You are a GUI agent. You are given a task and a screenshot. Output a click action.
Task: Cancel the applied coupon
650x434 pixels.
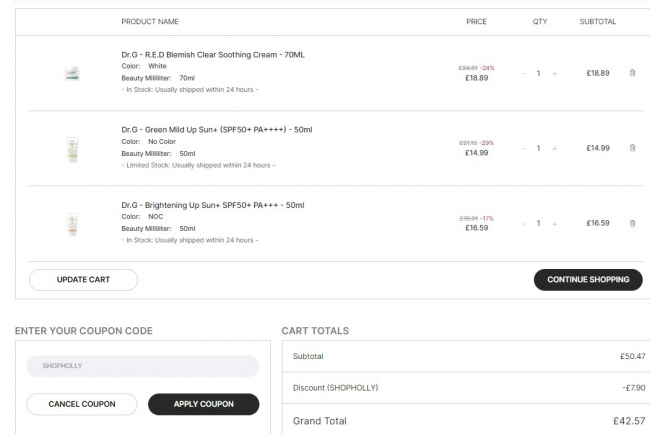82,404
